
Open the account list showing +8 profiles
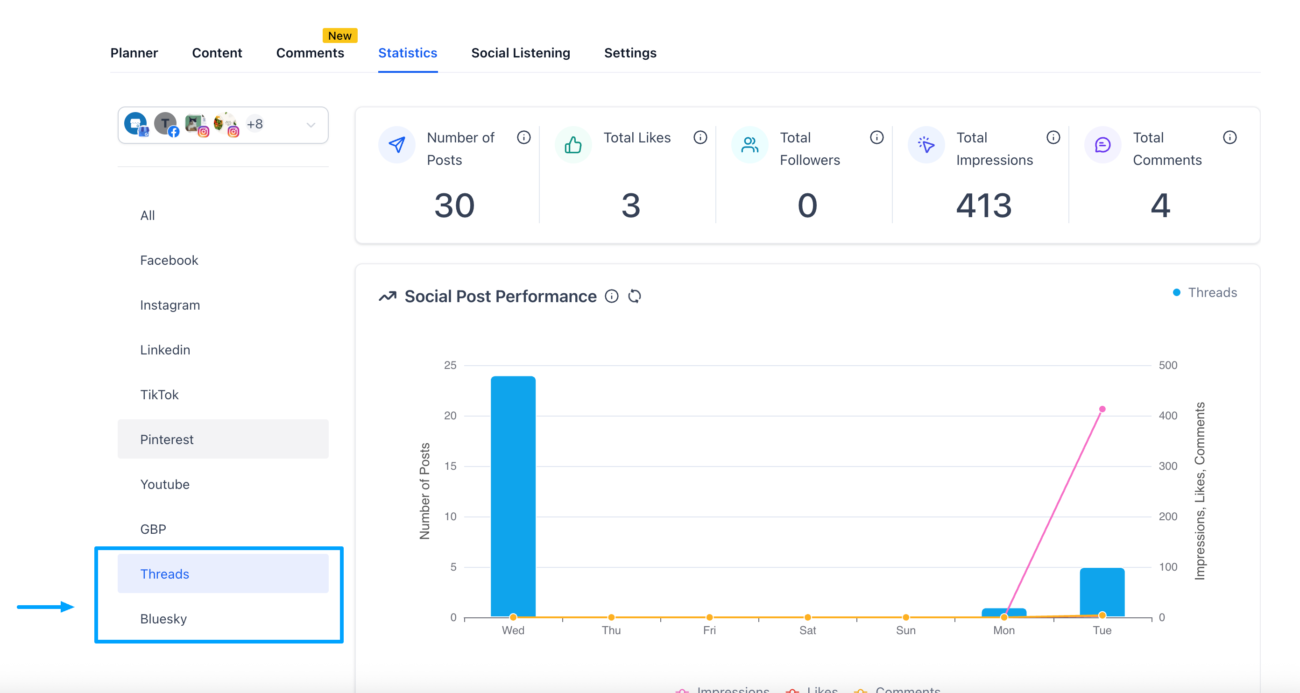coord(255,124)
